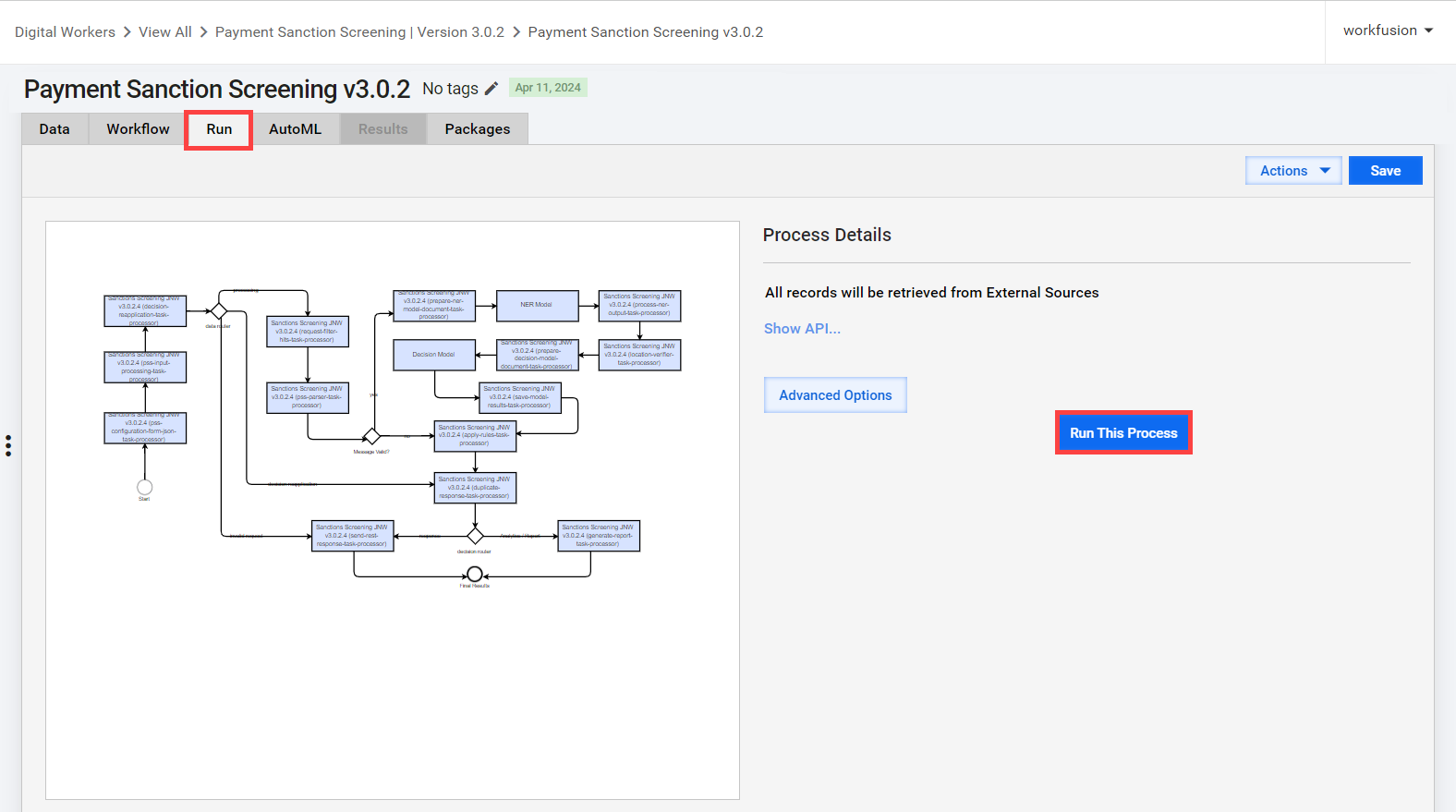Select the NER Model workflow node
The image size is (1456, 812).
[537, 305]
